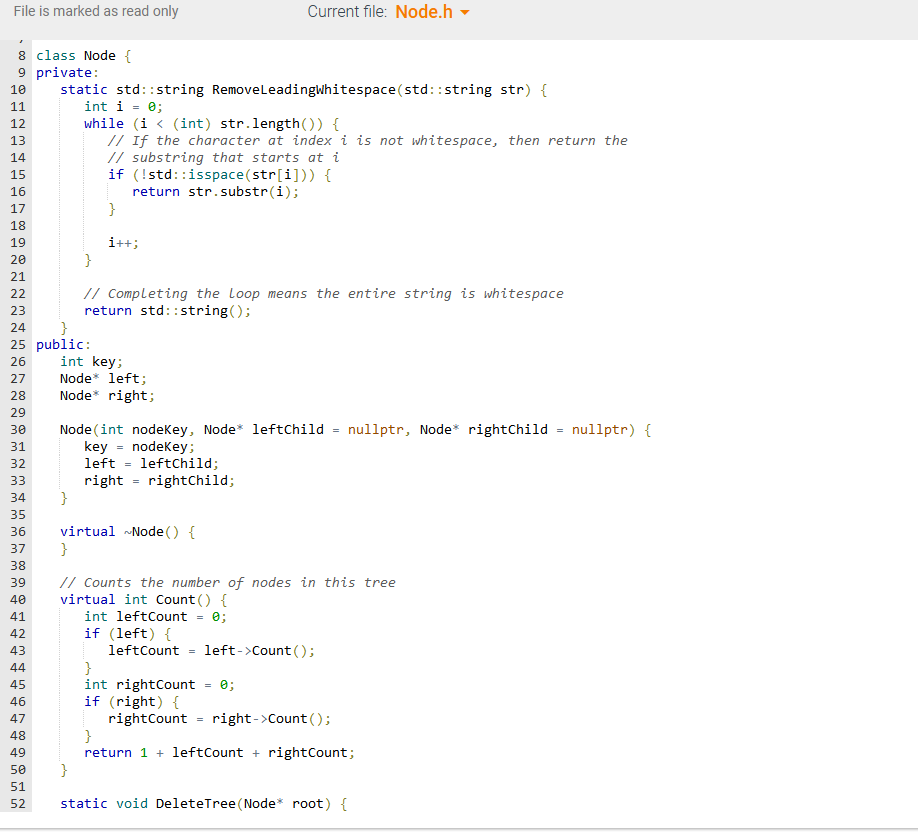Click line number 30 in the gutter
This screenshot has width=918, height=832.
(18, 429)
